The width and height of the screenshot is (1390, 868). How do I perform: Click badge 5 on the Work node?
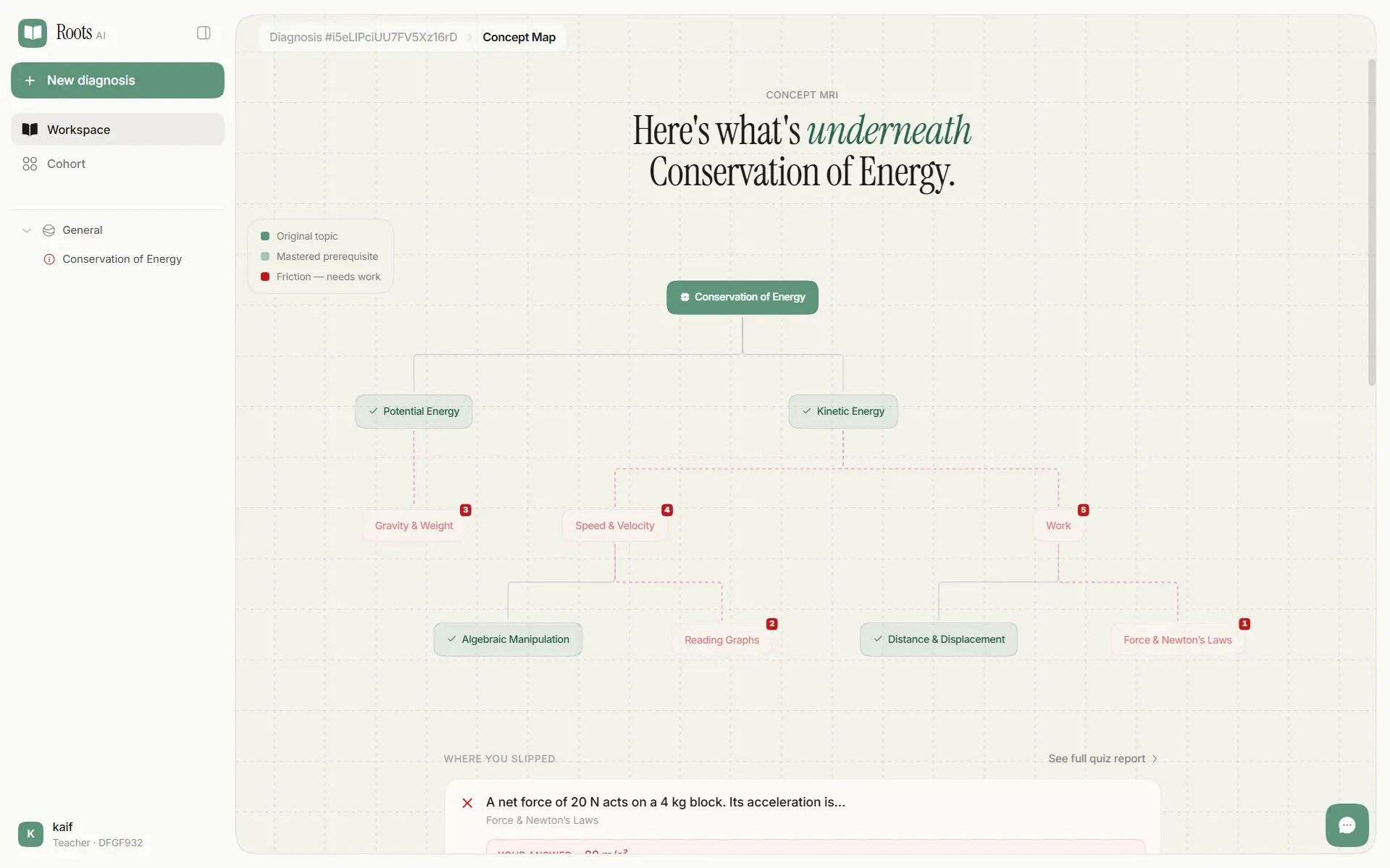point(1083,510)
